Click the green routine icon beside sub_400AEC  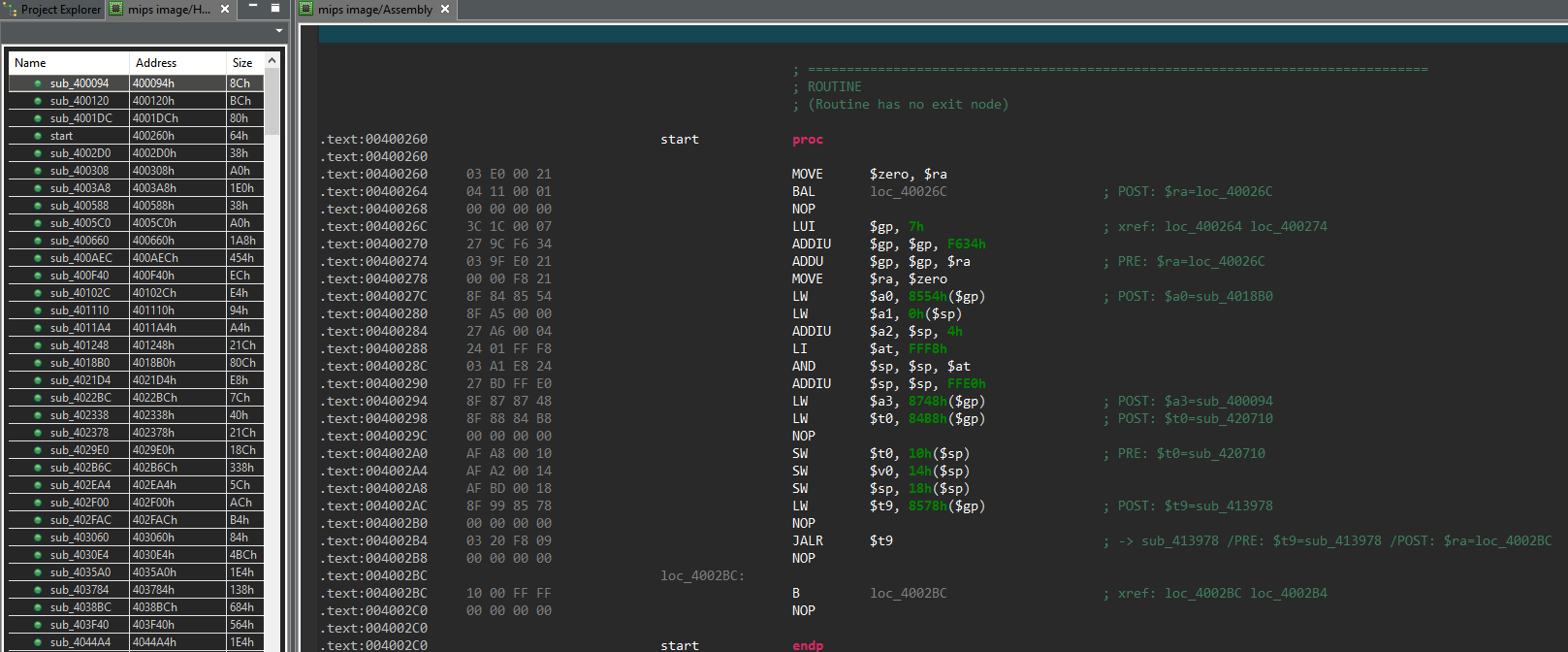click(38, 258)
